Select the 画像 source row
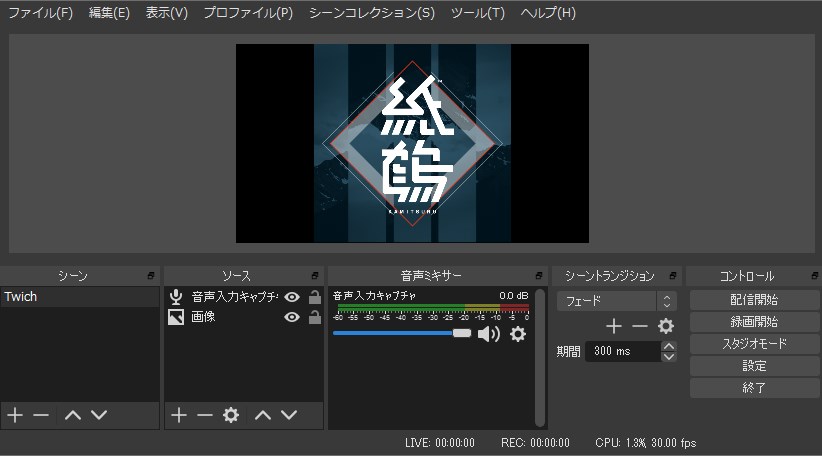Screen dimensions: 822x456 (244, 317)
